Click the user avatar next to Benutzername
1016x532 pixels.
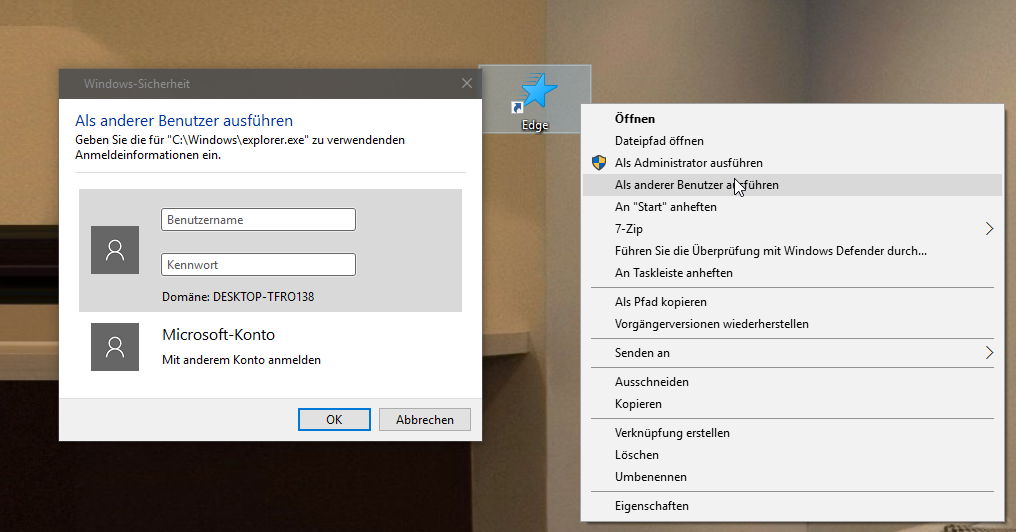[x=115, y=250]
